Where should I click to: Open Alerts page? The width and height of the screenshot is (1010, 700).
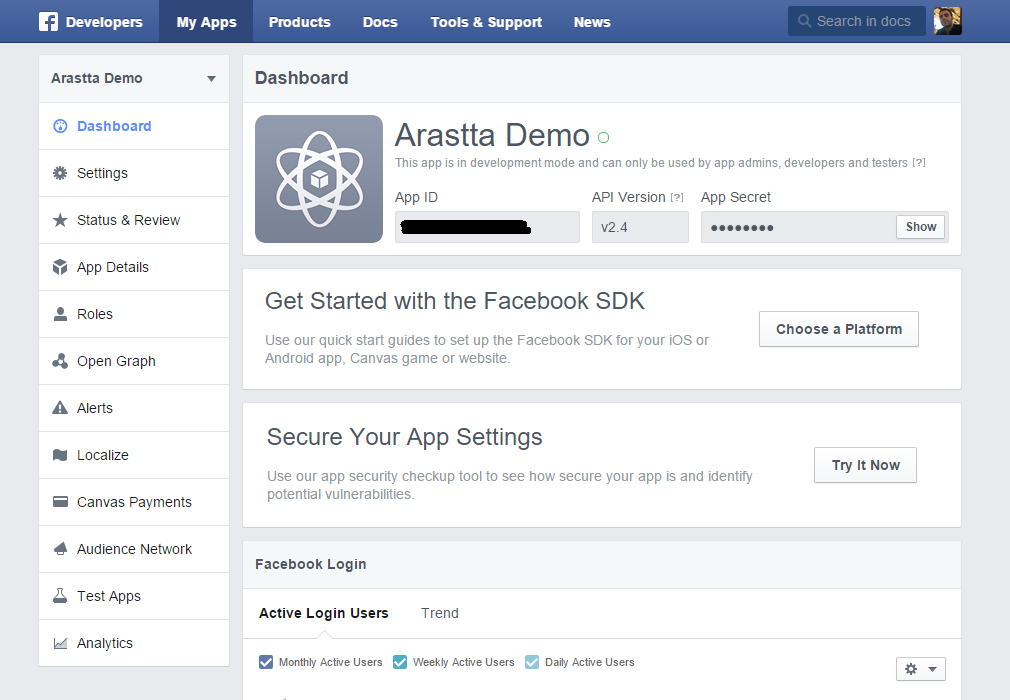click(134, 408)
